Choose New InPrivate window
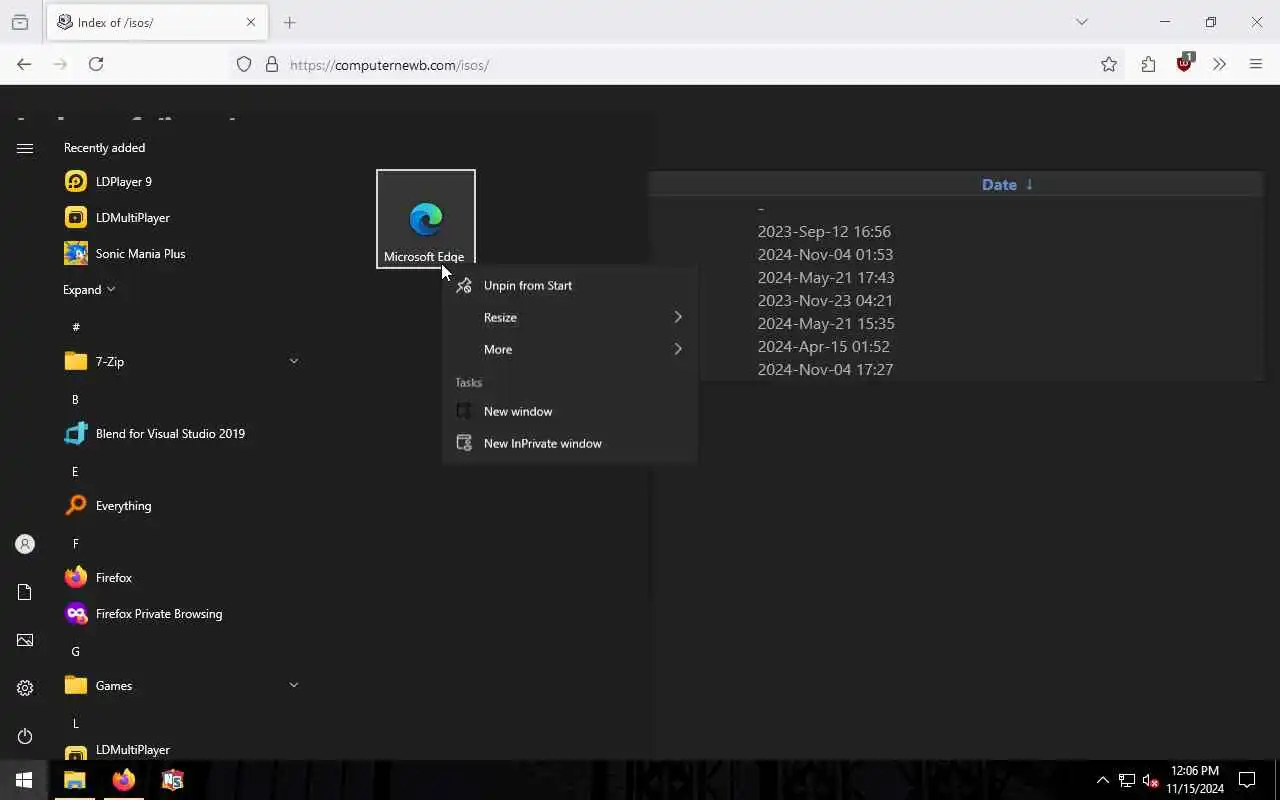 tap(569, 443)
